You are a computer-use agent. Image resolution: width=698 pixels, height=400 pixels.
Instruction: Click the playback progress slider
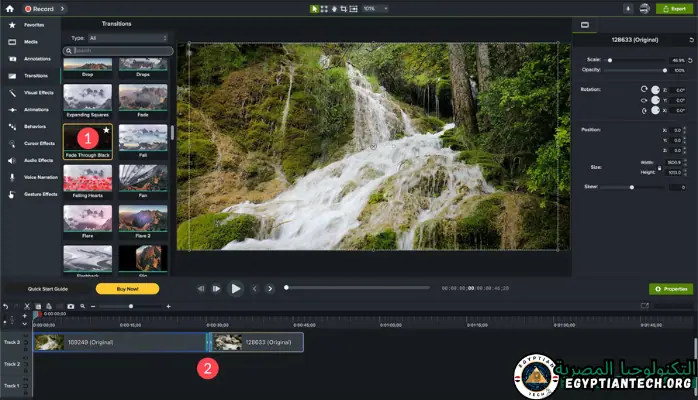[x=357, y=288]
